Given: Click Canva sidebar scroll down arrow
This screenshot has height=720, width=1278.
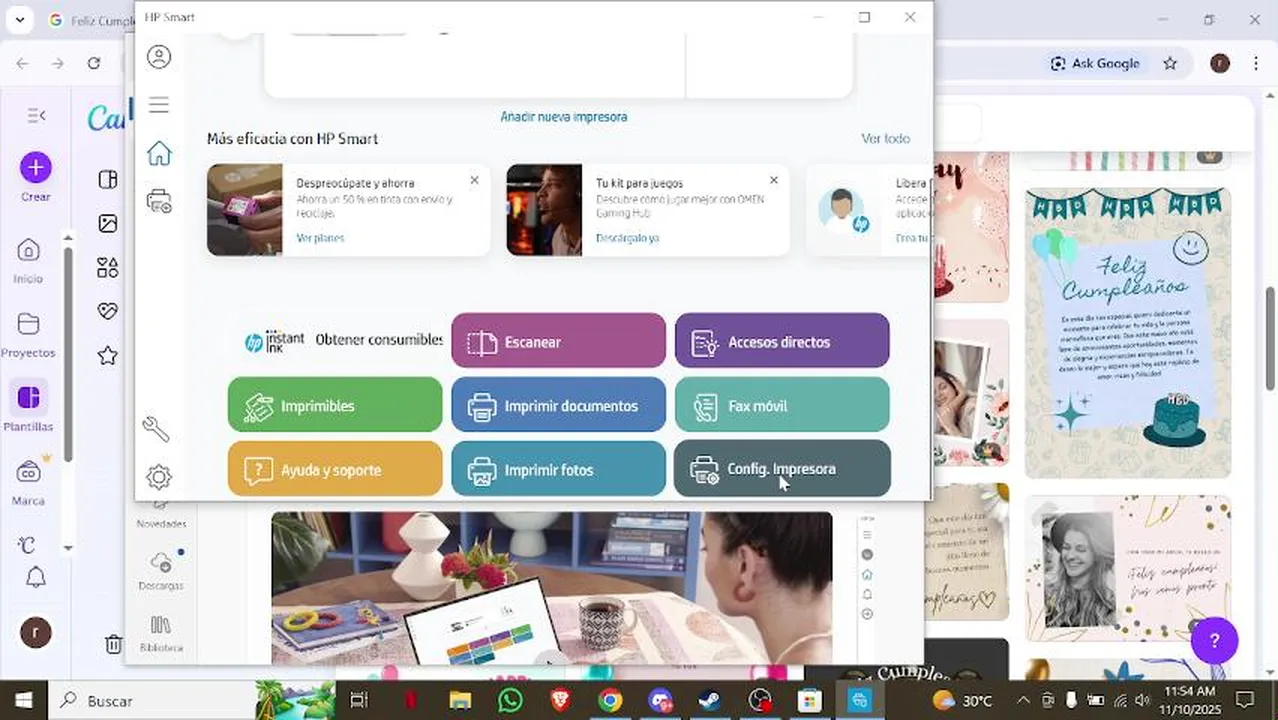Looking at the screenshot, I should pyautogui.click(x=68, y=548).
